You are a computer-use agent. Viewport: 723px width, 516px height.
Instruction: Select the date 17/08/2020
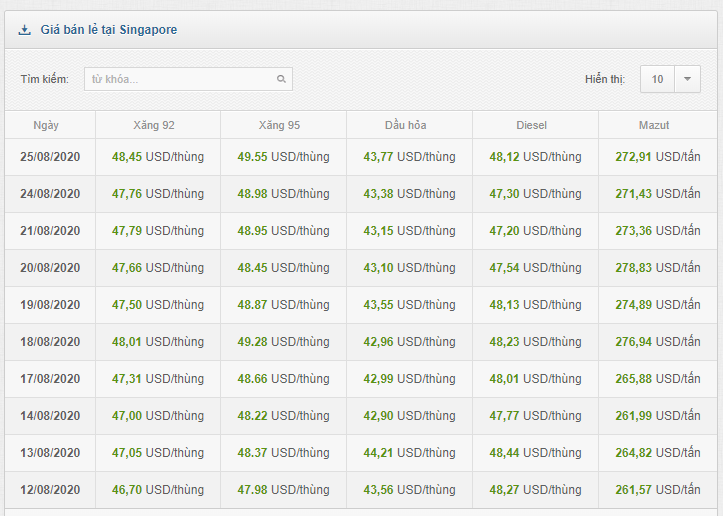tap(50, 379)
